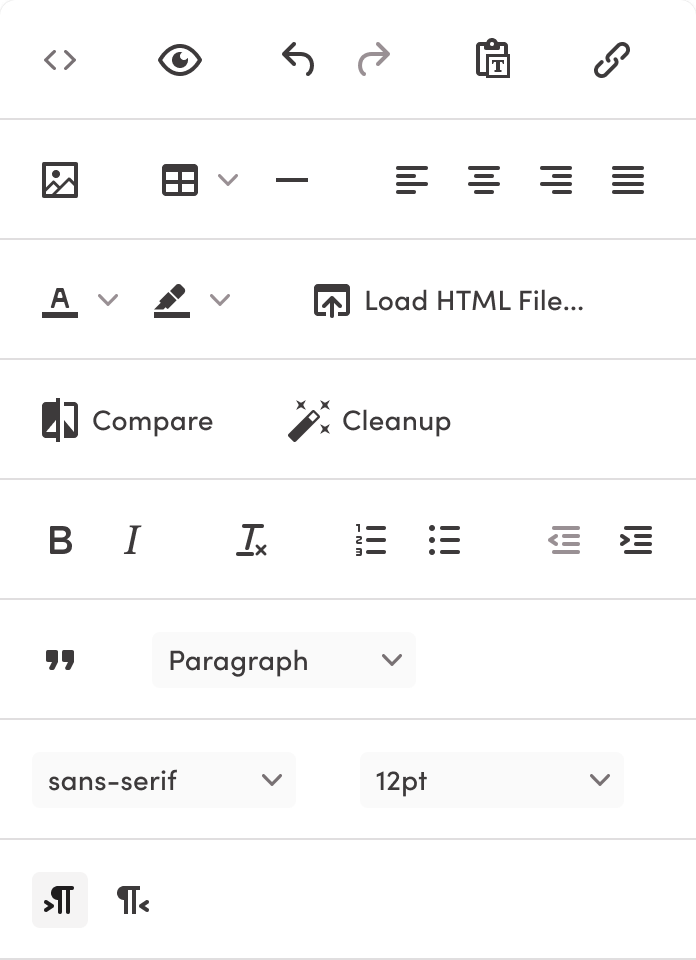This screenshot has width=696, height=960.
Task: Click the preview eye icon
Action: point(180,59)
